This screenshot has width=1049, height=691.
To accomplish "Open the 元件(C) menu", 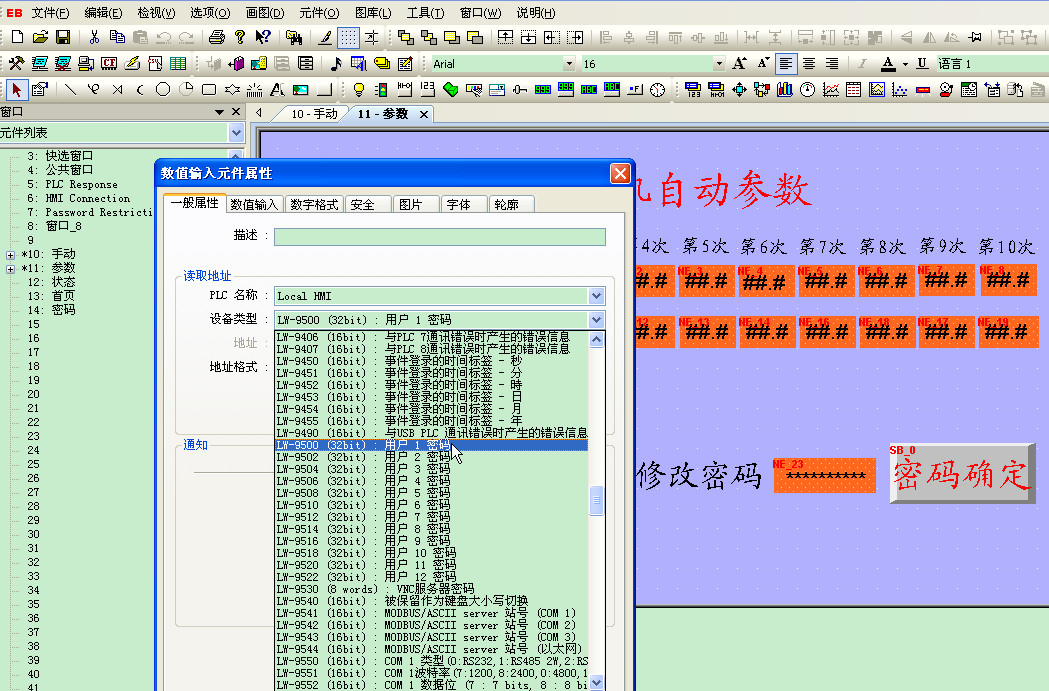I will 319,13.
